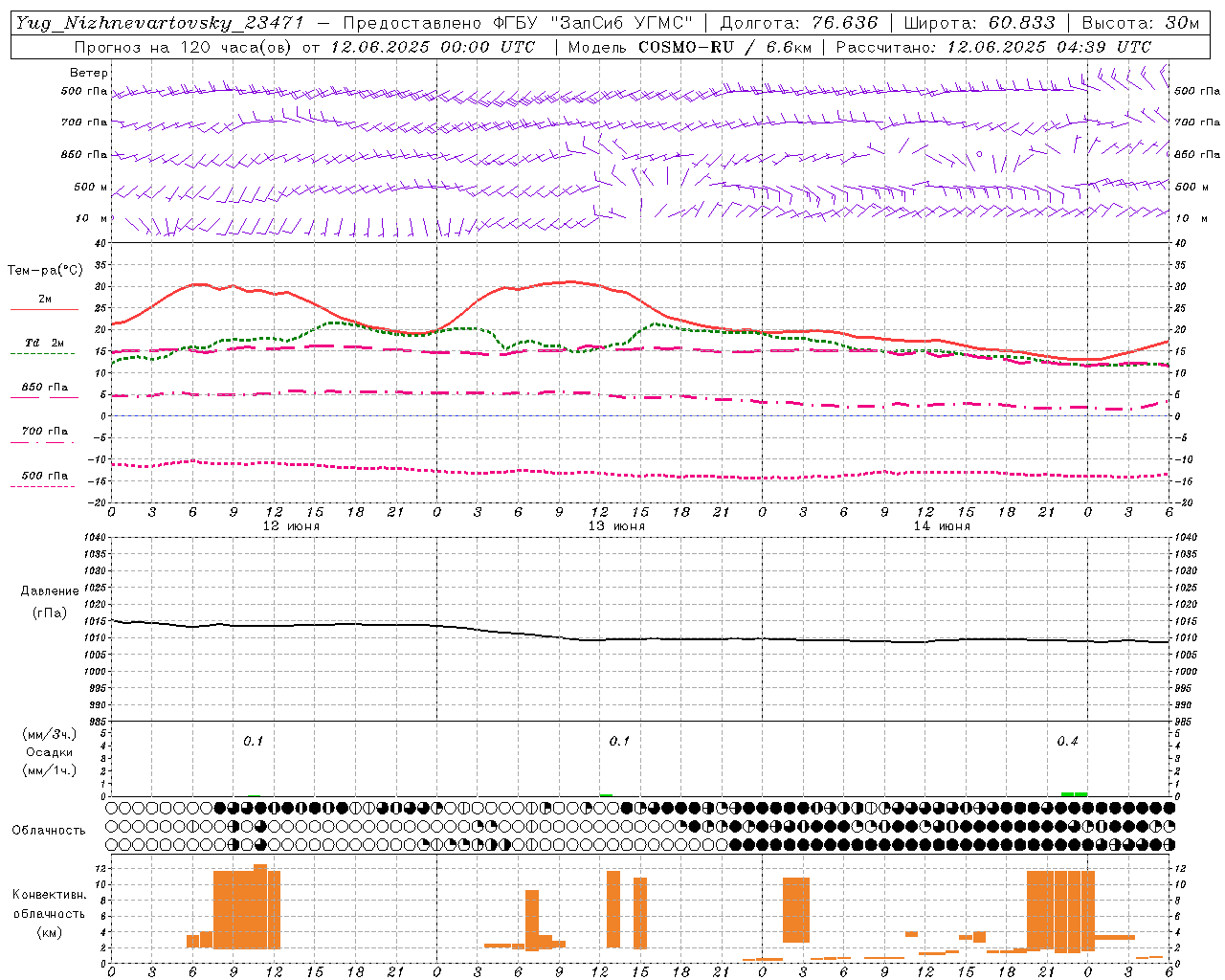Viewport: 1225px width, 980px height.
Task: Click the station name Yug_Nizhnevartovsky_23471
Action: point(160,23)
